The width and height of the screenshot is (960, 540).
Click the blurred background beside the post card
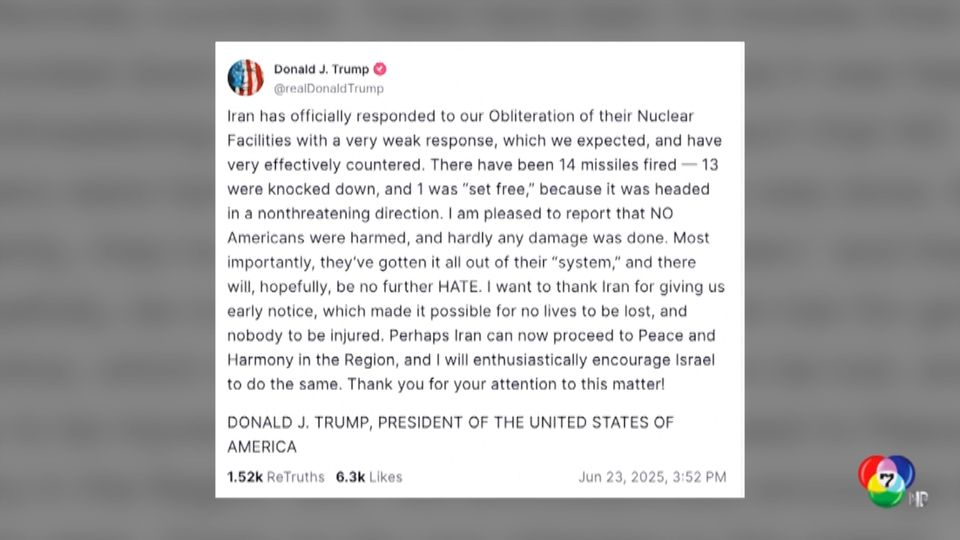pos(107,269)
